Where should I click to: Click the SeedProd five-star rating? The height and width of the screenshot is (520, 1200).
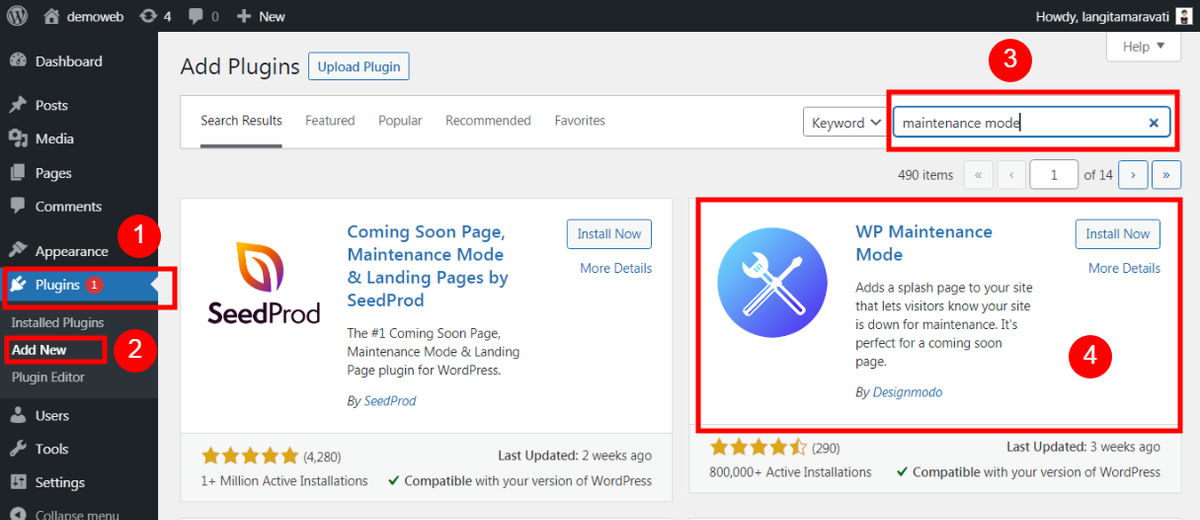click(x=249, y=457)
